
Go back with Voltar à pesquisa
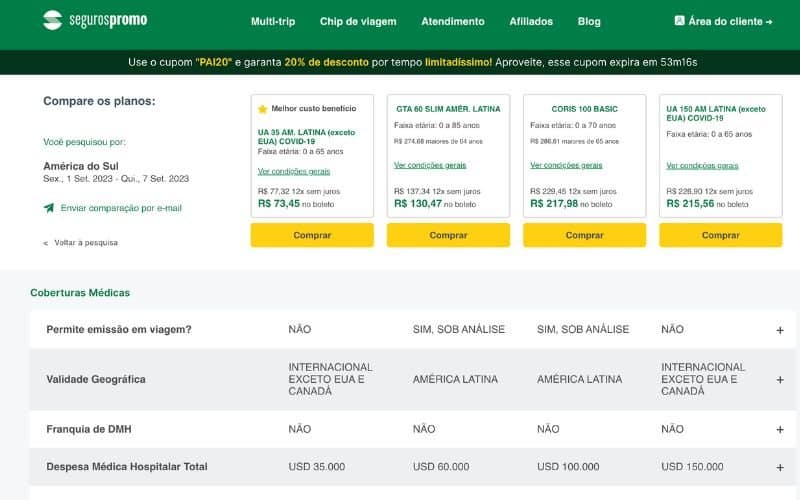tap(86, 243)
